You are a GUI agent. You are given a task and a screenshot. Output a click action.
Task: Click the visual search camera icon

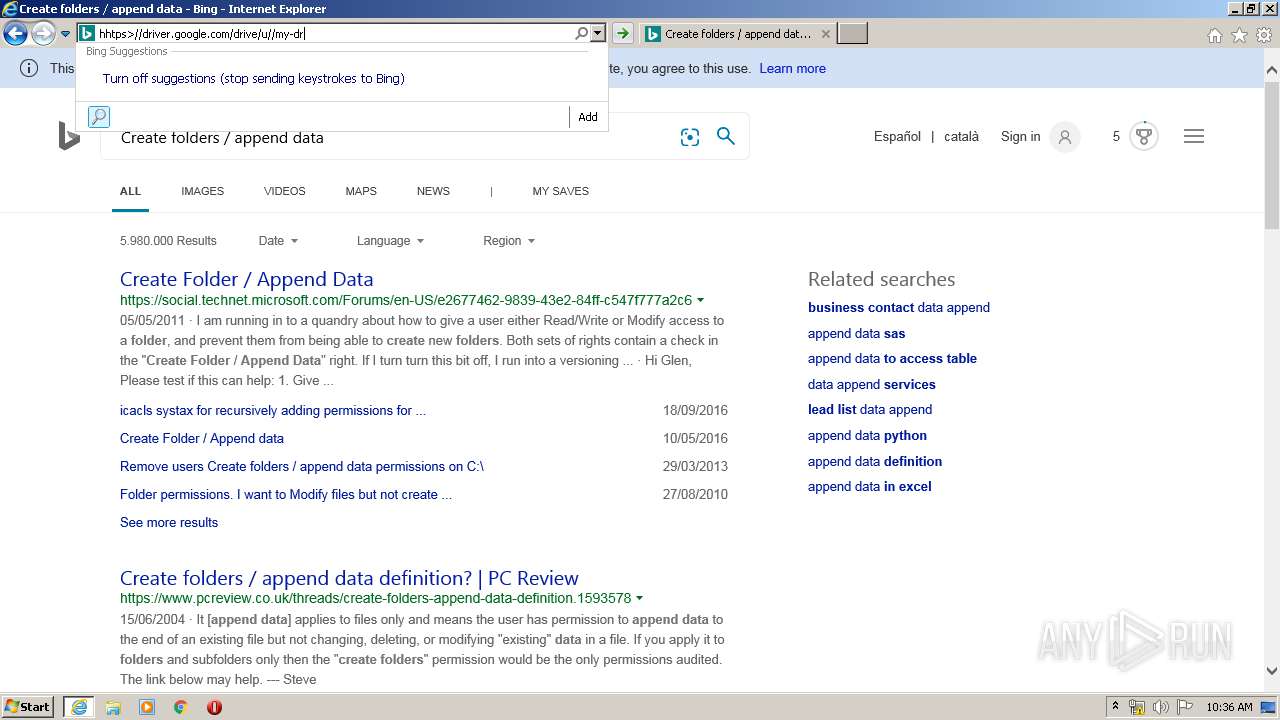click(x=690, y=137)
